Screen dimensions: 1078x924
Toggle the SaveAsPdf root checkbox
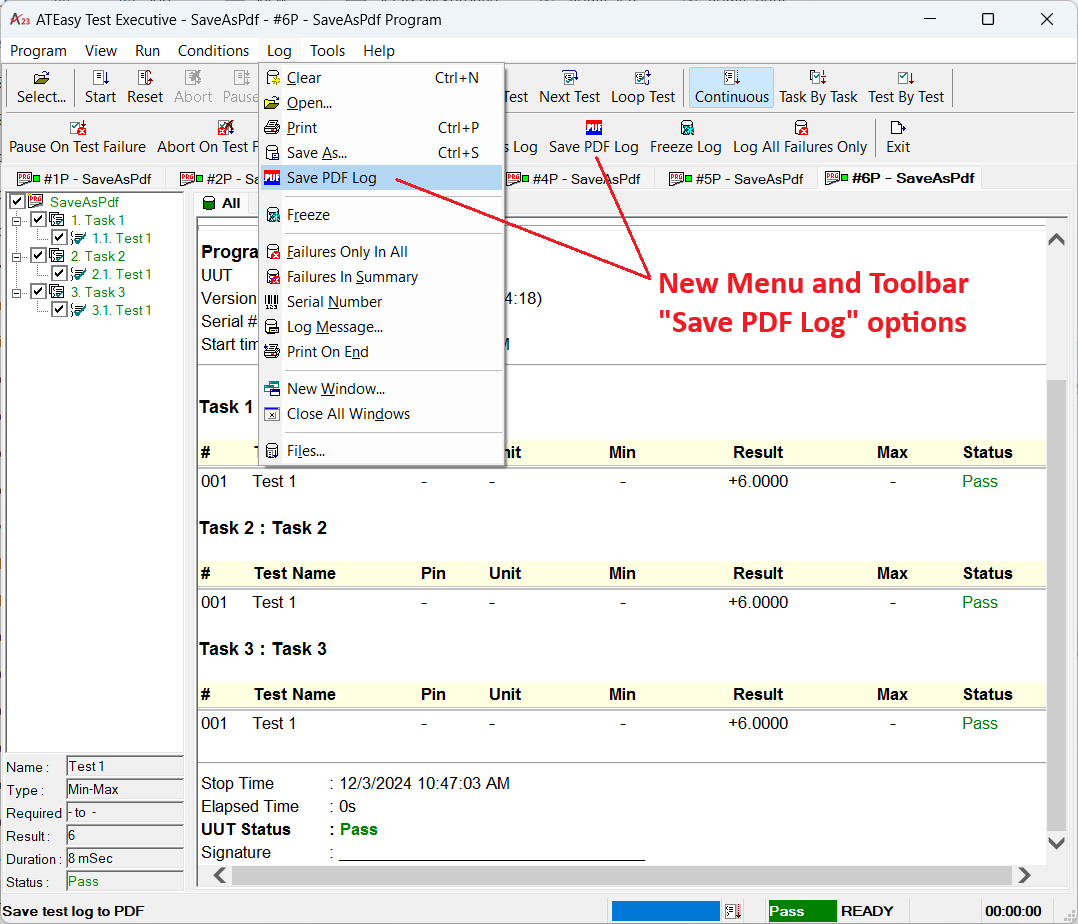tap(17, 201)
